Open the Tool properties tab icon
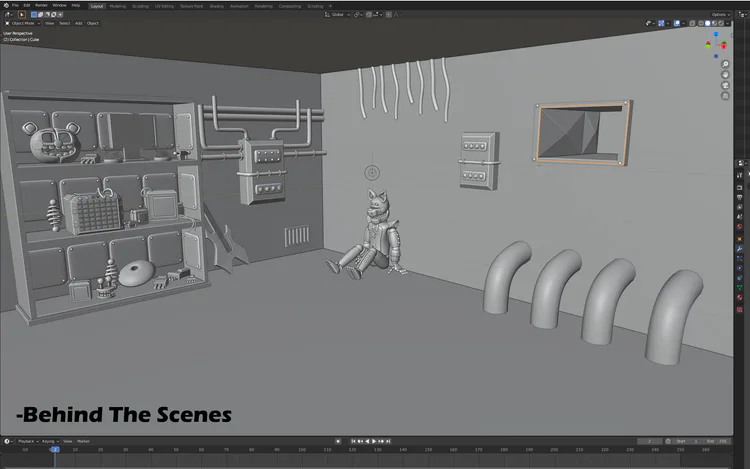Image resolution: width=750 pixels, height=469 pixels. tap(739, 175)
